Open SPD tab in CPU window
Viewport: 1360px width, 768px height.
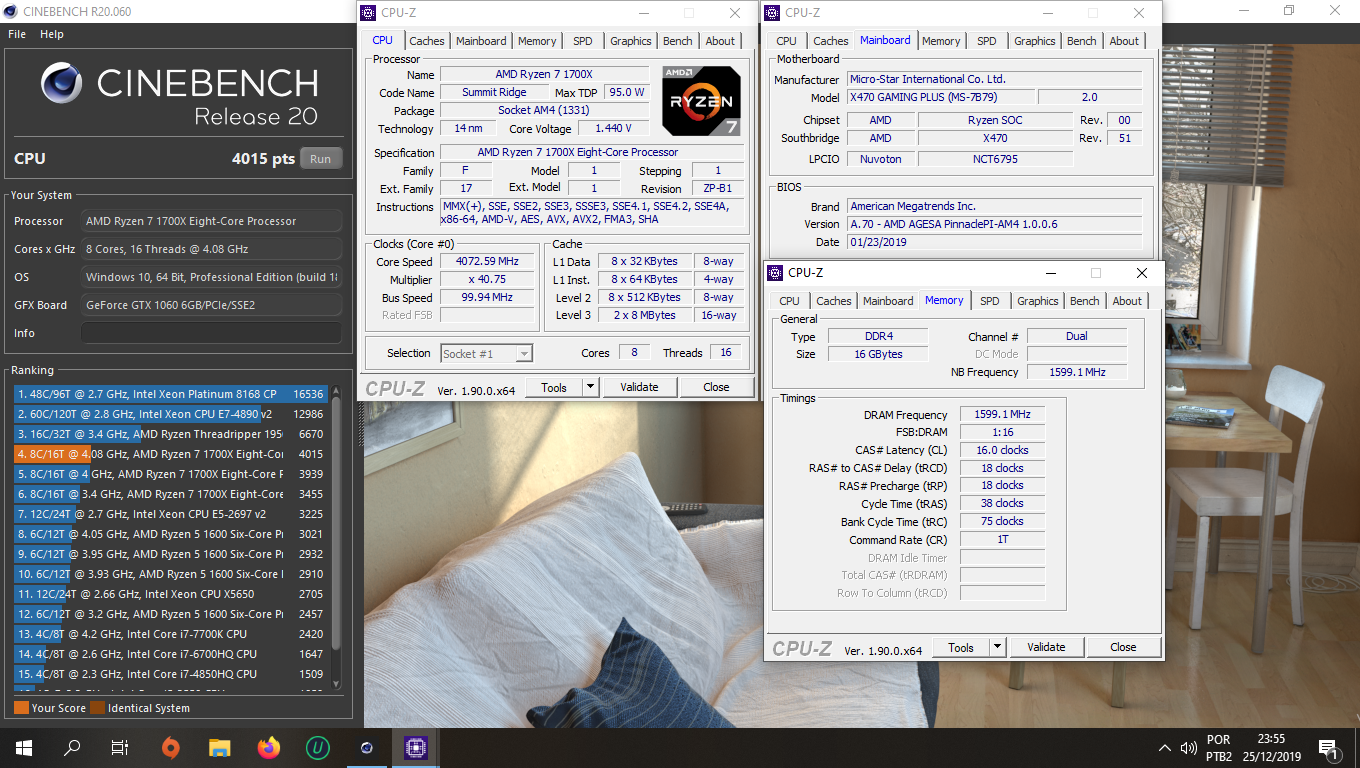coord(583,41)
